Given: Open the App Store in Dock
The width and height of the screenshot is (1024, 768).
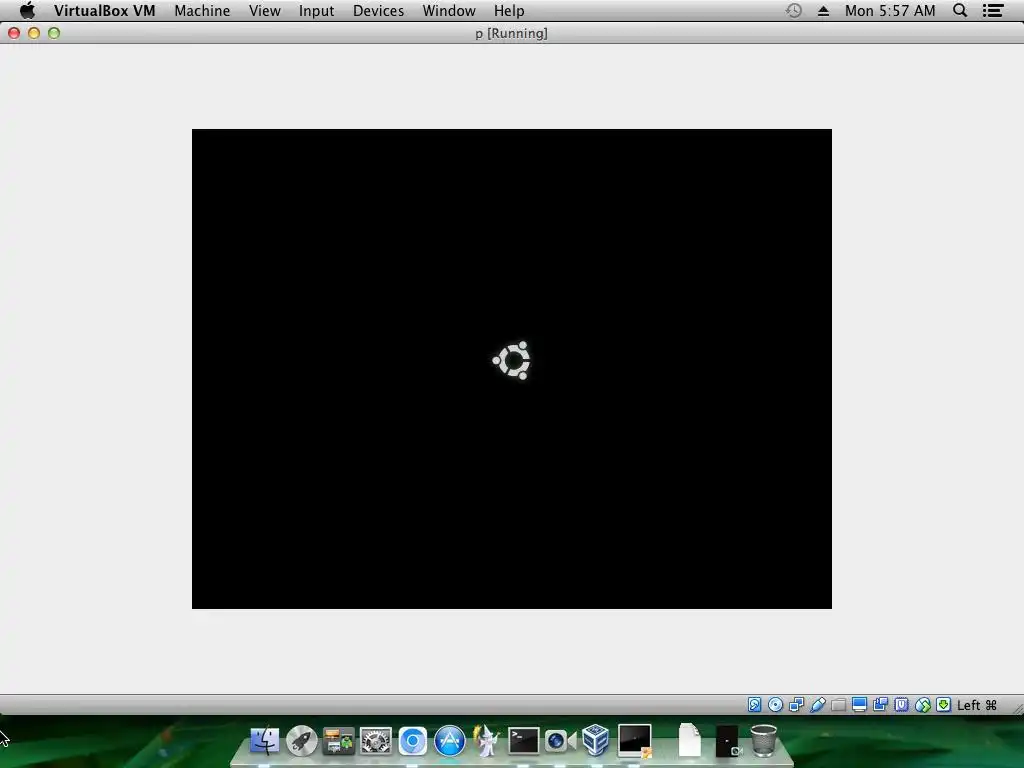Looking at the screenshot, I should pyautogui.click(x=450, y=741).
